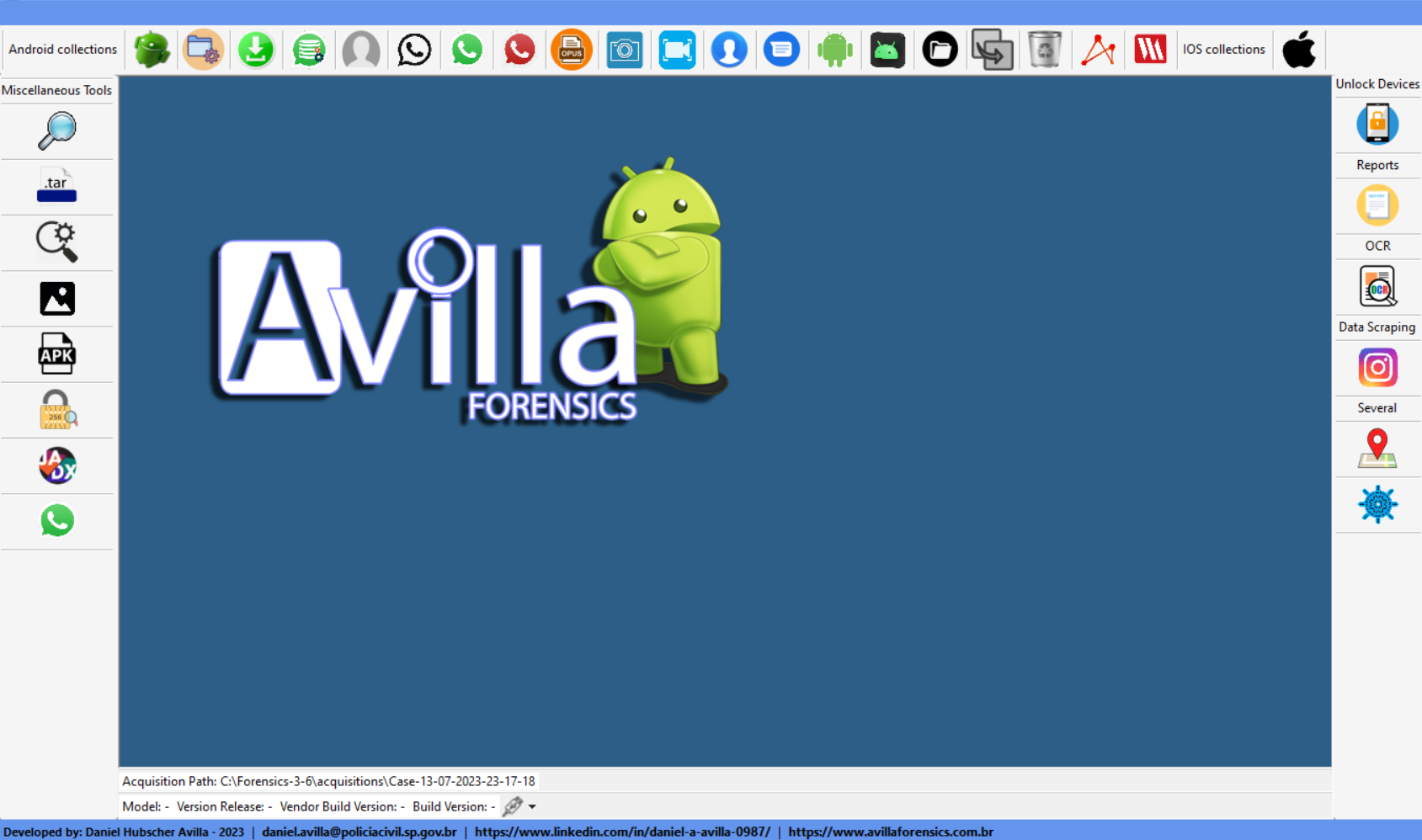Open the magnifying glass search tool
Image resolution: width=1422 pixels, height=840 pixels.
(x=57, y=131)
